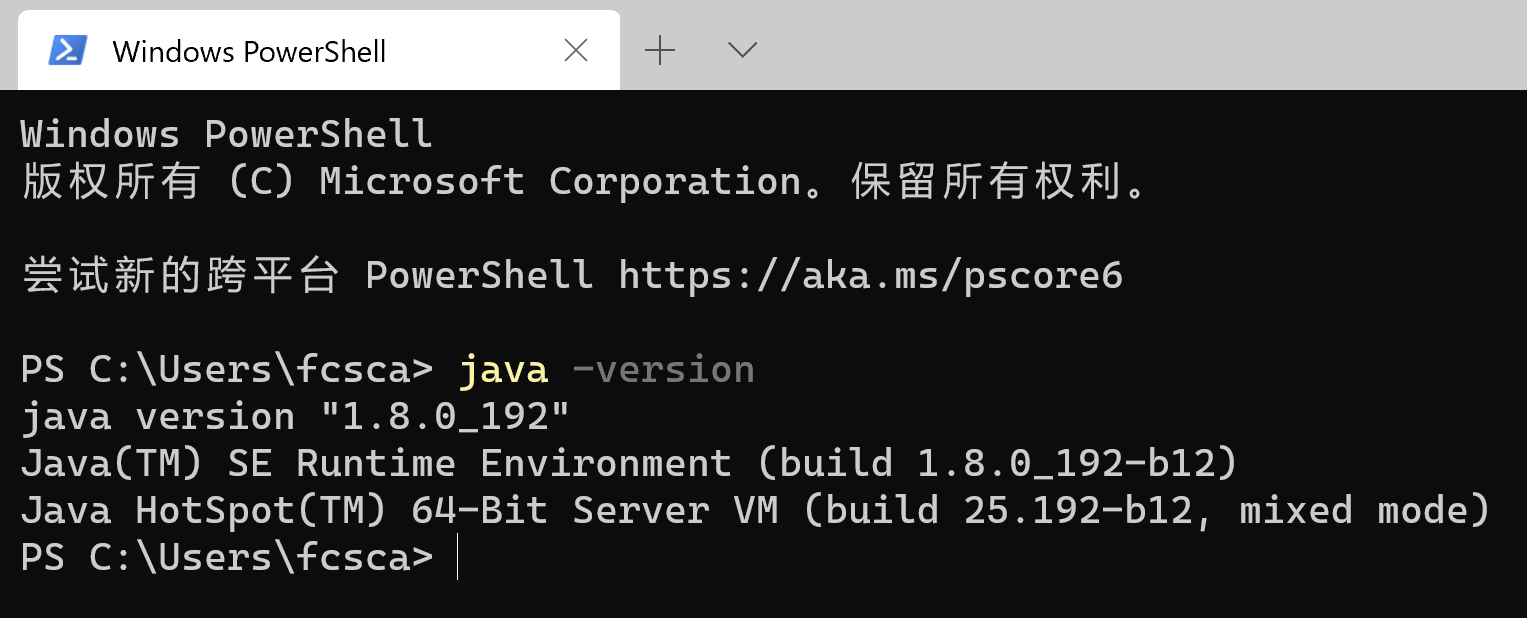Click the first "PS C:\Users\fcsca>" prompt
This screenshot has width=1527, height=618.
(x=226, y=370)
